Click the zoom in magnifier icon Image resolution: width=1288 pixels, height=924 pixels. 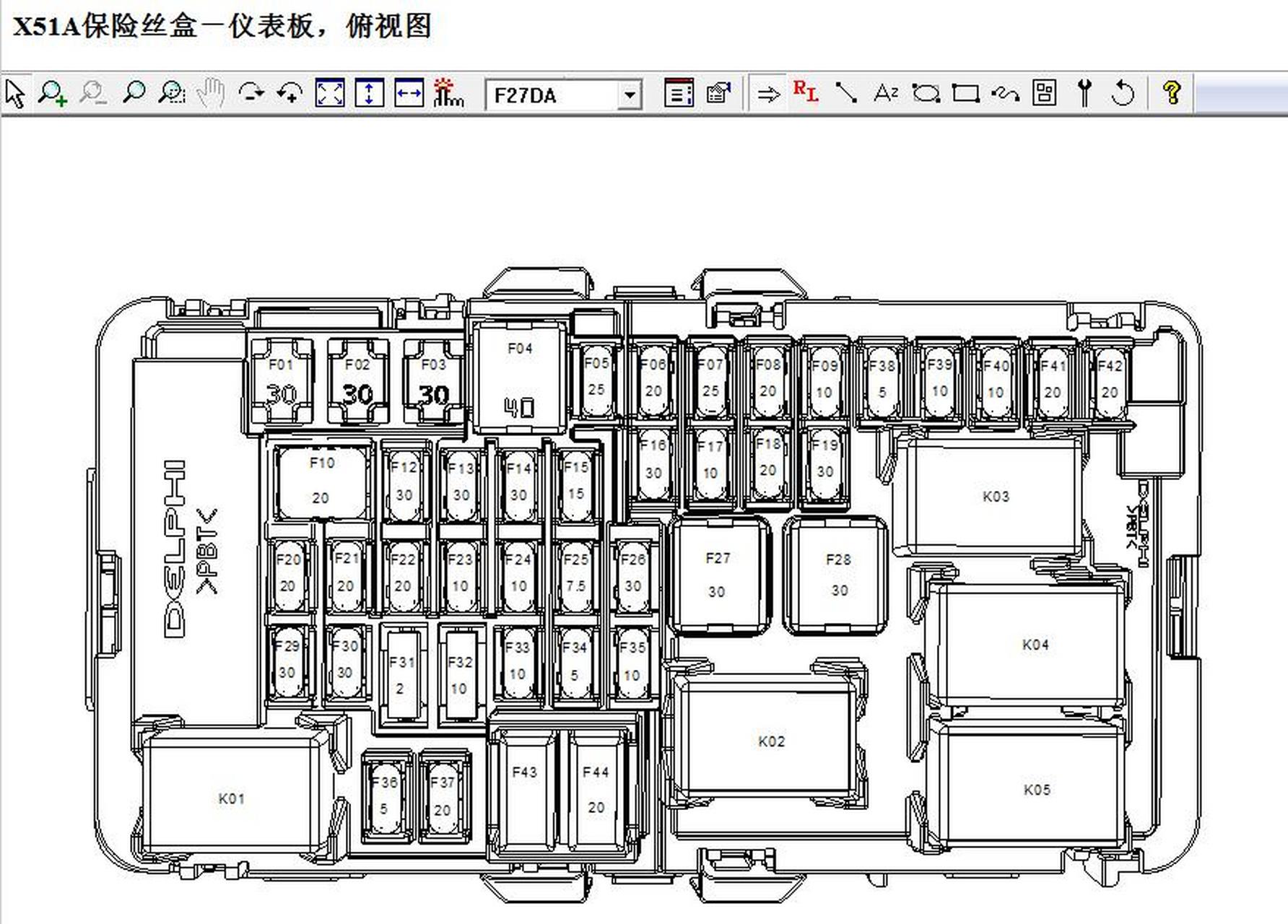point(53,94)
